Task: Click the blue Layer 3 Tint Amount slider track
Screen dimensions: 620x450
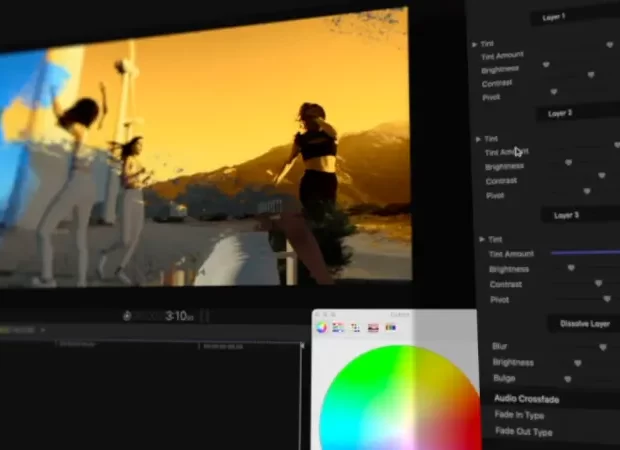Action: point(585,252)
